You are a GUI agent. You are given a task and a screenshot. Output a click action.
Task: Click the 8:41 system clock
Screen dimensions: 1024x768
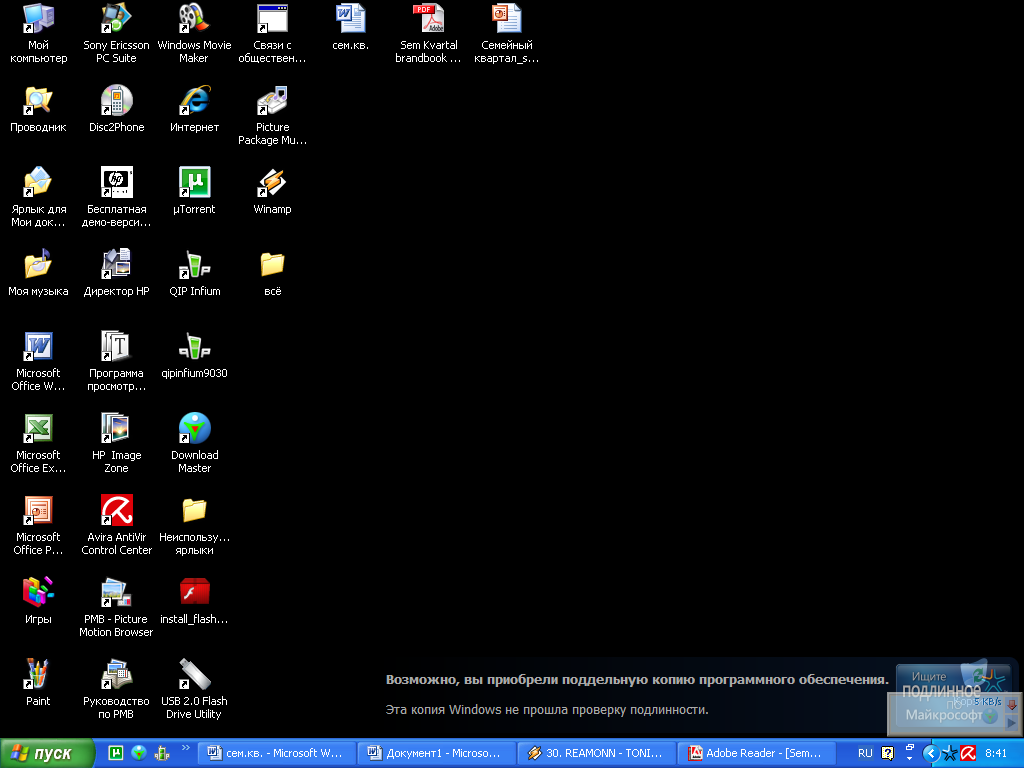click(x=996, y=753)
